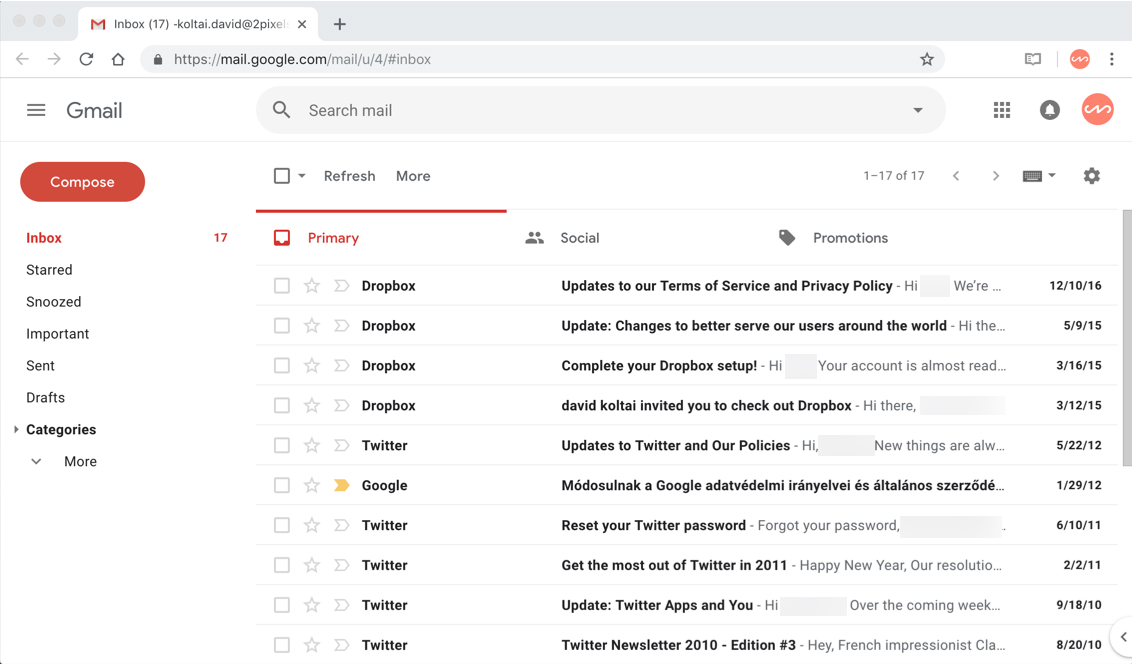
Task: Expand the Categories label
Action: click(61, 429)
